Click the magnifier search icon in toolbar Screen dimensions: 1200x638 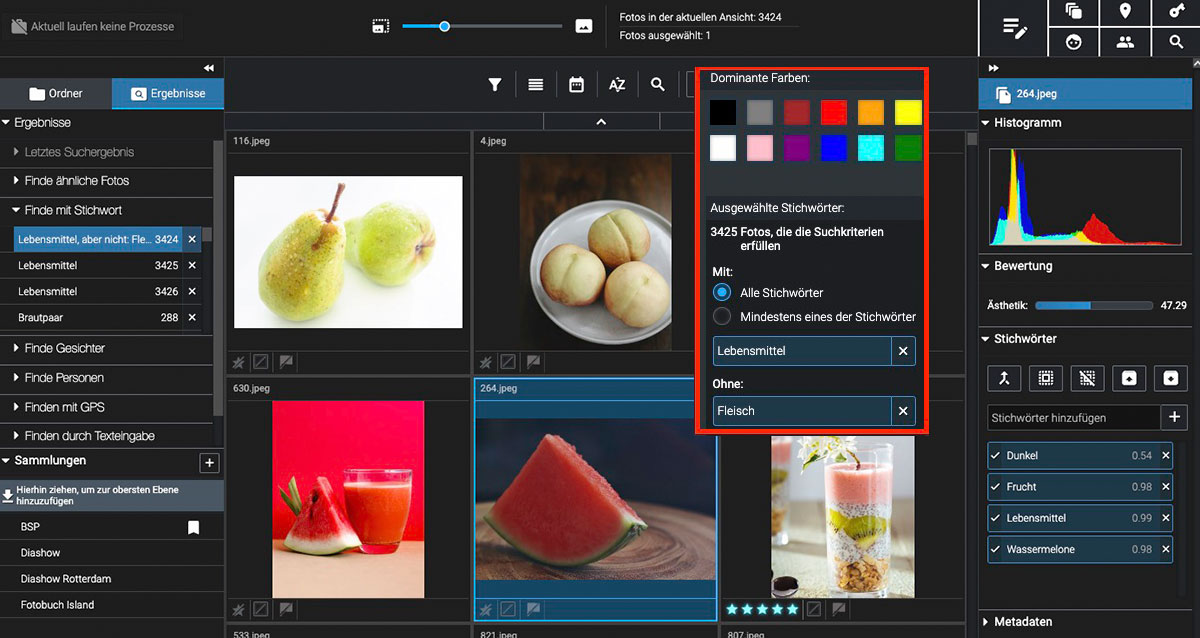657,85
